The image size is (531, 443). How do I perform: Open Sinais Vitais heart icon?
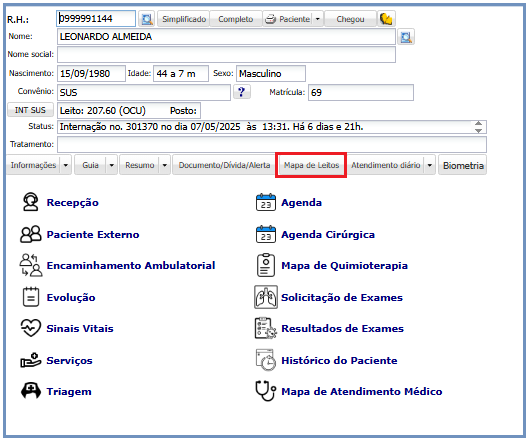coord(30,328)
